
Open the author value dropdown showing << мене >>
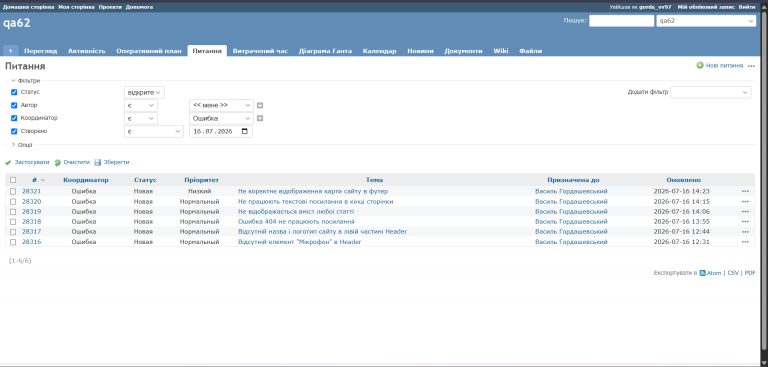[221, 105]
